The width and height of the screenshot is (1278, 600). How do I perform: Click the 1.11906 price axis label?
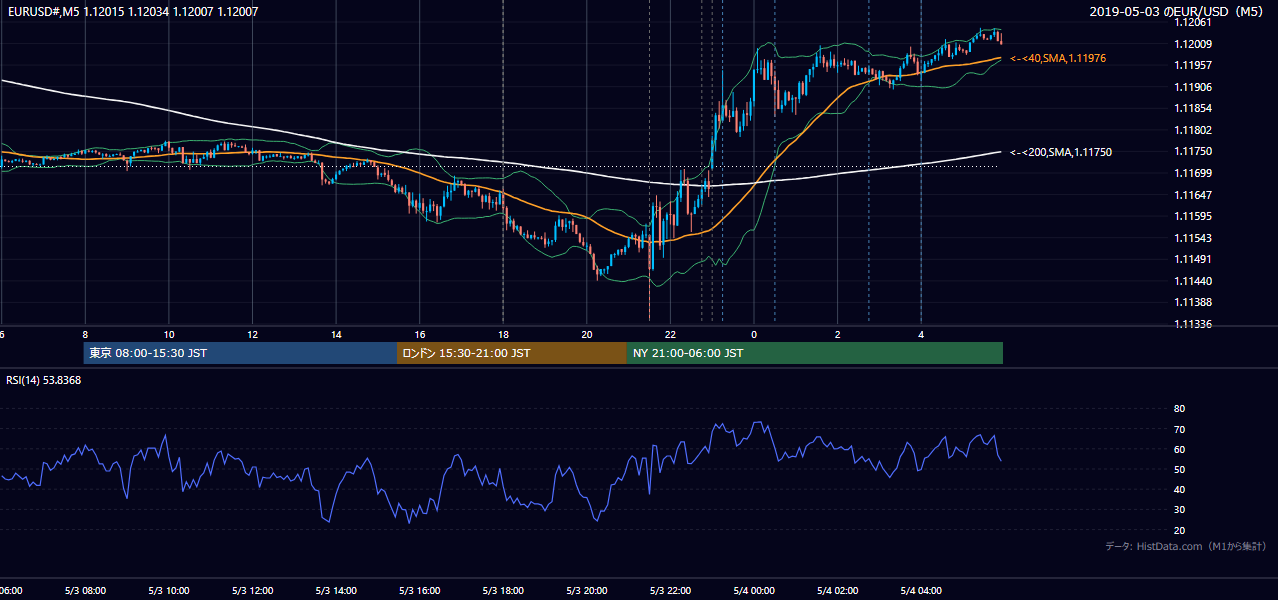click(x=1193, y=87)
